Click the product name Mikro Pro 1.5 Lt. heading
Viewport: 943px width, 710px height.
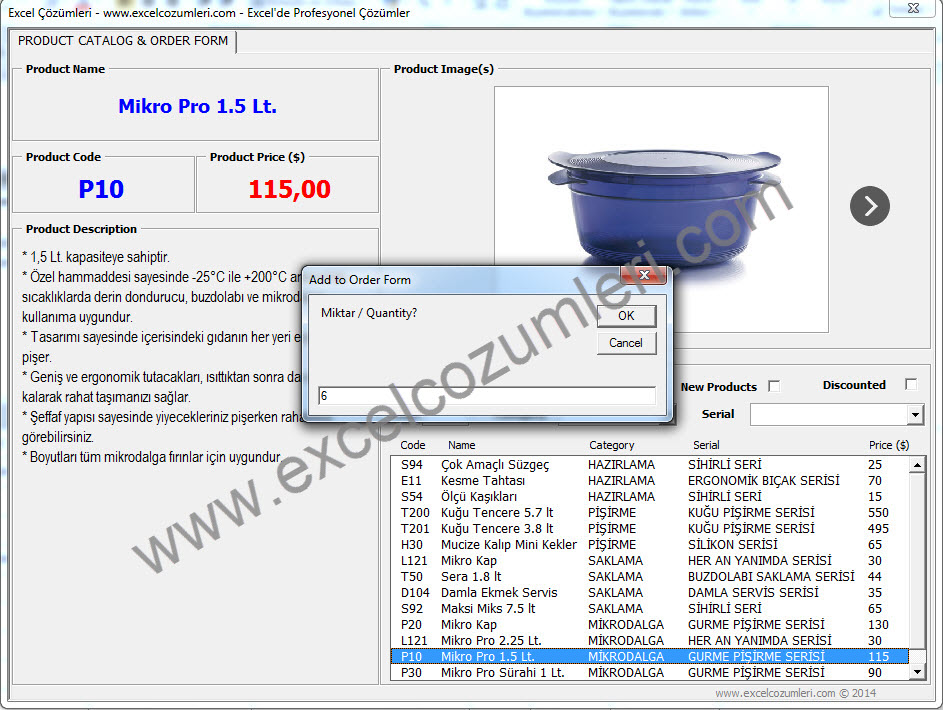(x=197, y=106)
